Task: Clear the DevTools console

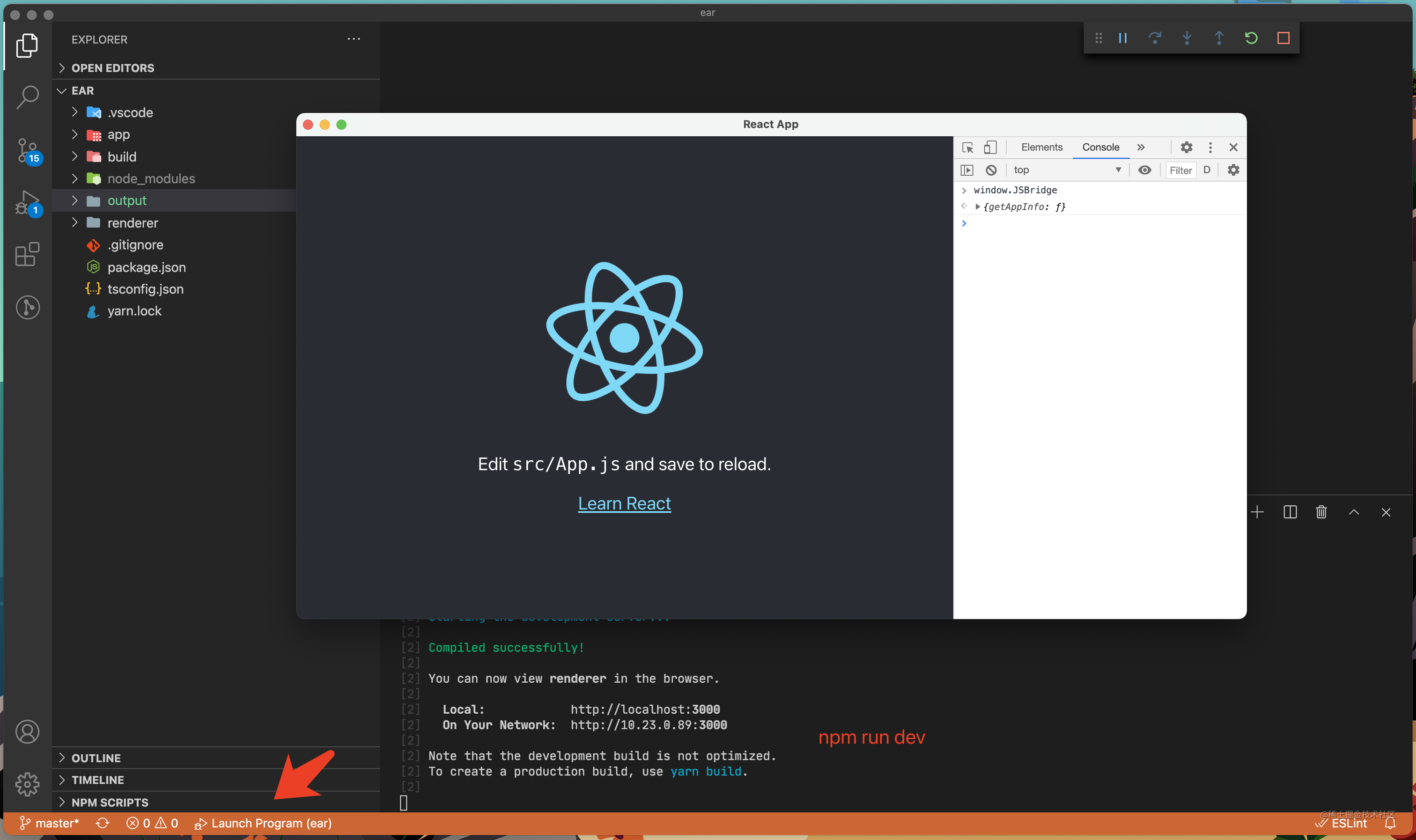Action: tap(991, 170)
